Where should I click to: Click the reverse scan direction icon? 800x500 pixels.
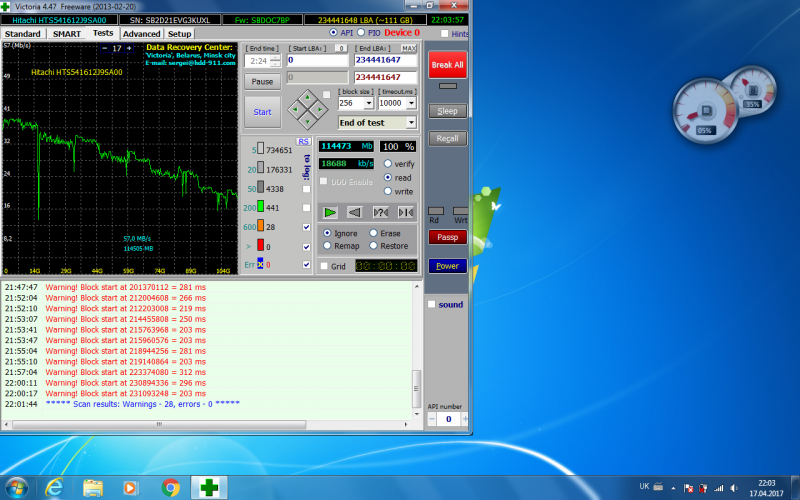click(x=354, y=212)
